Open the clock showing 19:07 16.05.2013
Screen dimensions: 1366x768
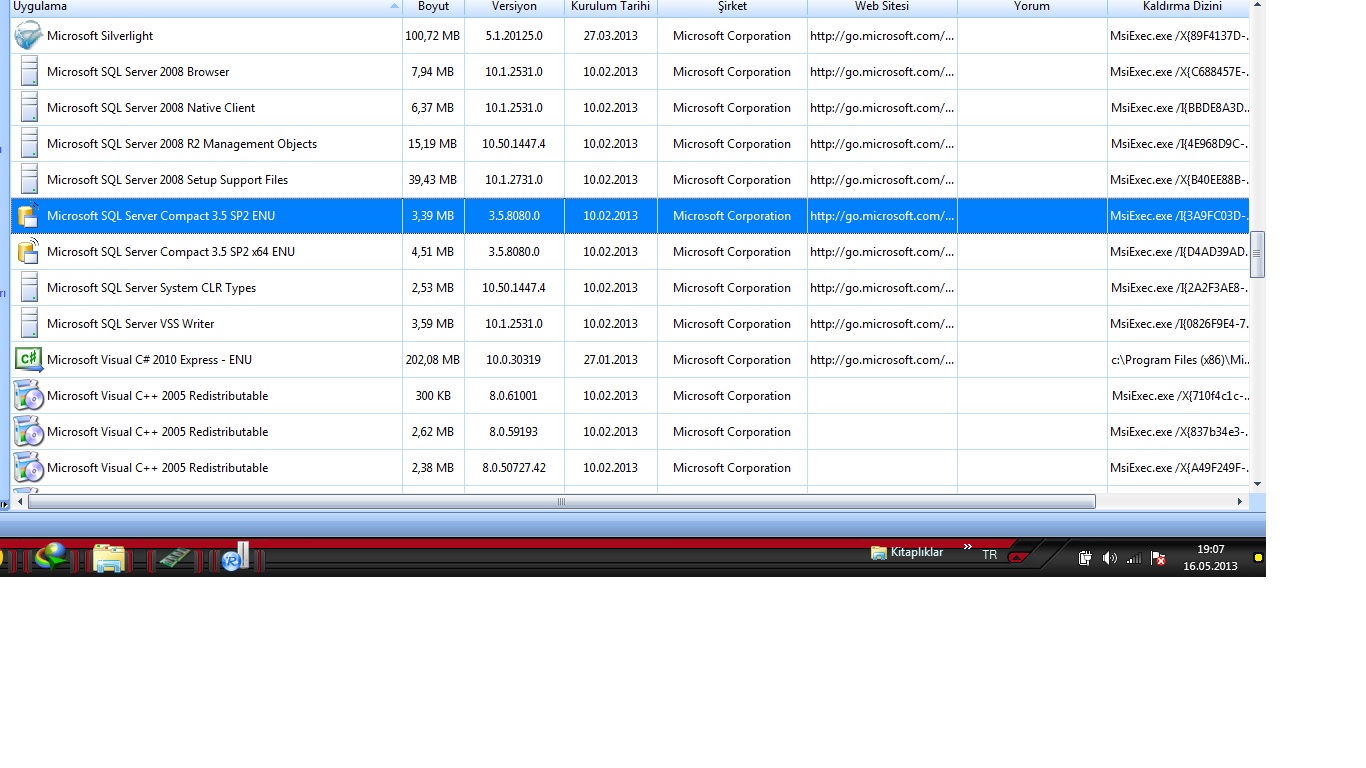point(1210,557)
